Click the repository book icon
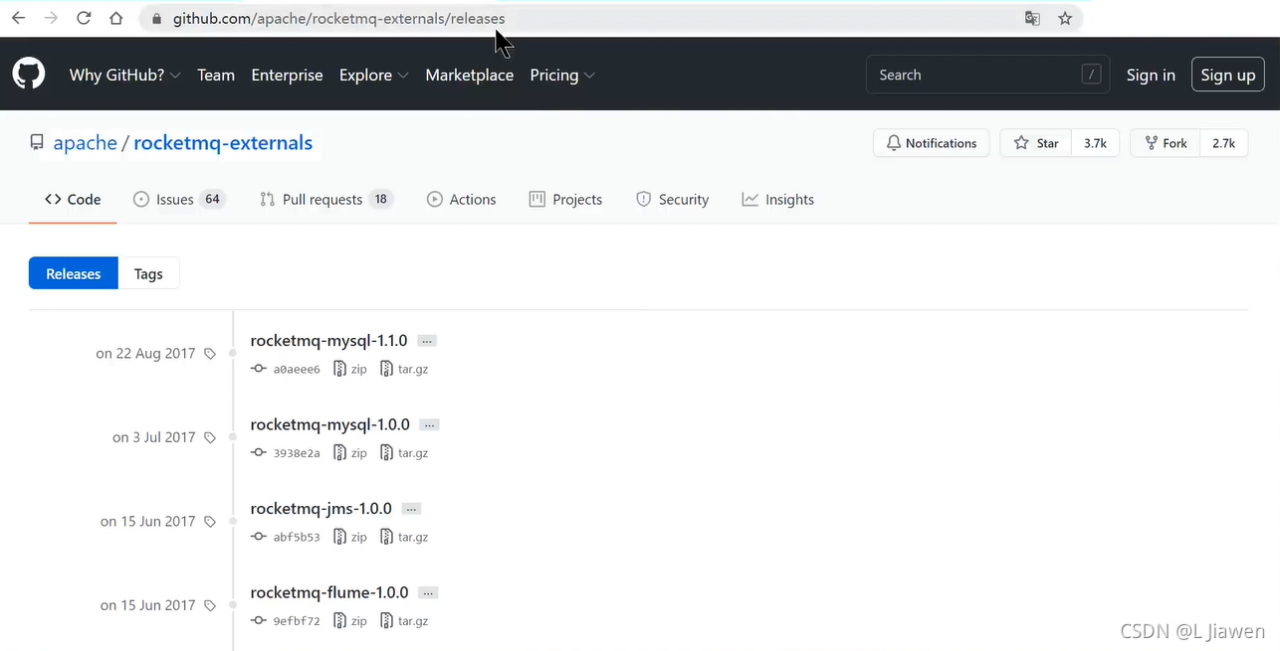This screenshot has width=1280, height=651. click(37, 143)
